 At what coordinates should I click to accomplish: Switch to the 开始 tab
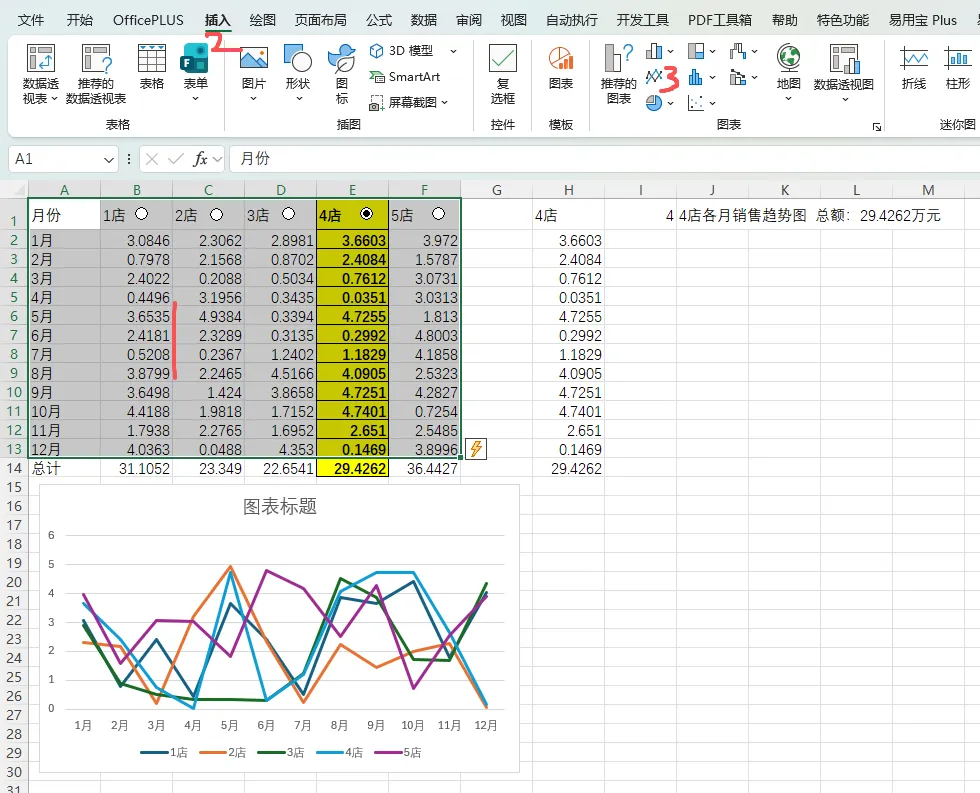[79, 20]
